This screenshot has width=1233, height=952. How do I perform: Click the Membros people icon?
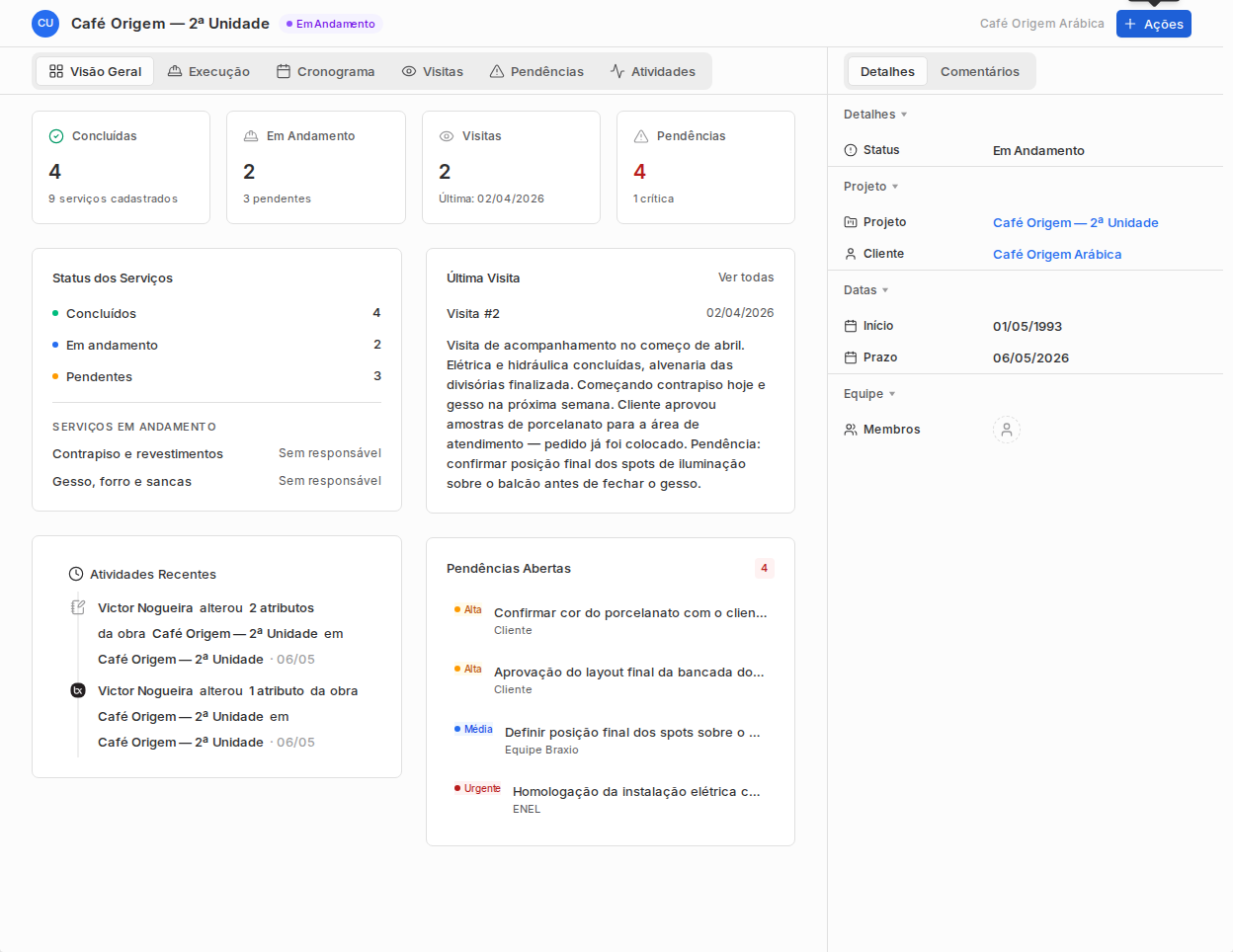tap(851, 430)
